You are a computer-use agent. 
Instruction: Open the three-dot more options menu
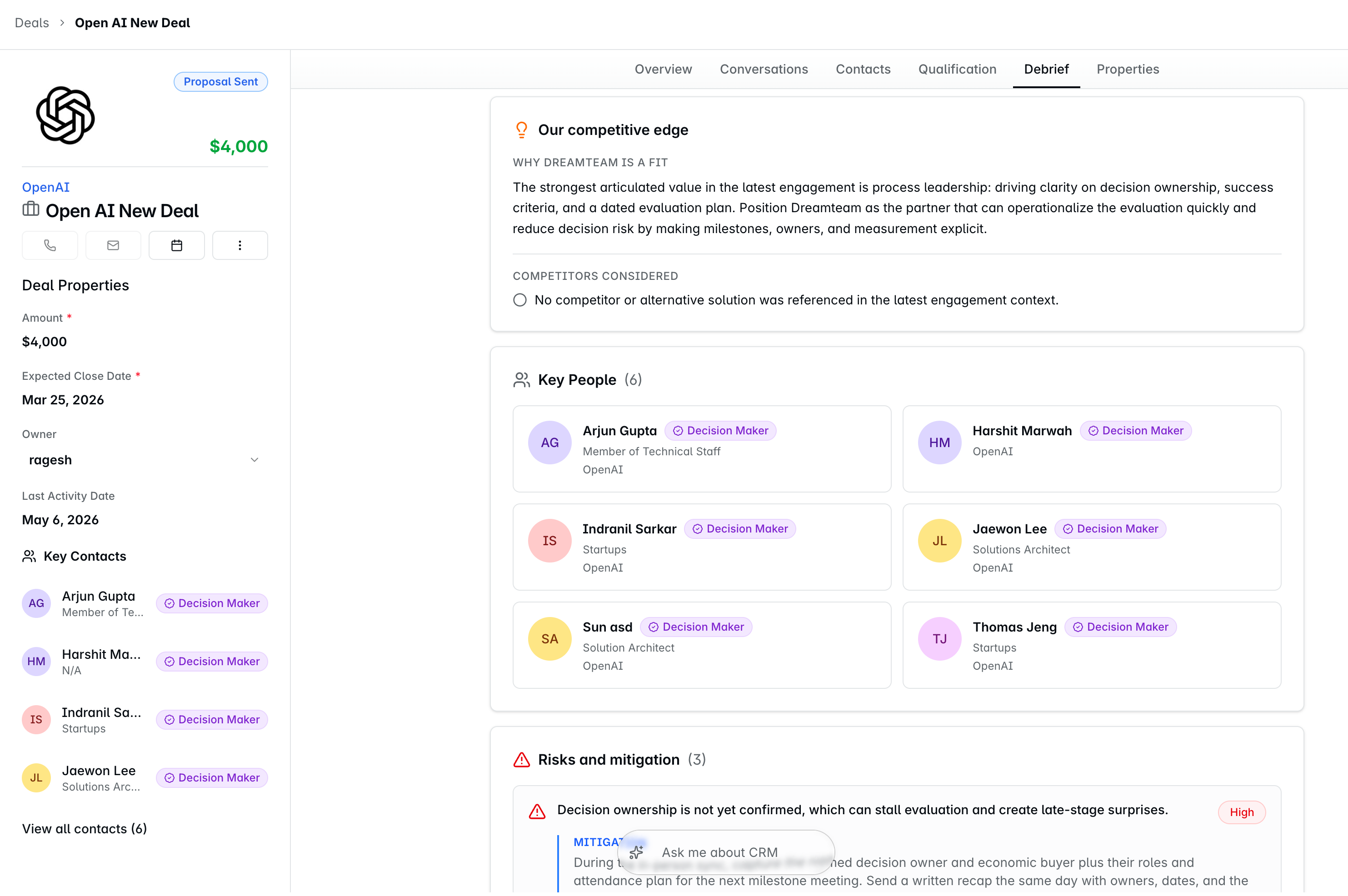(240, 245)
